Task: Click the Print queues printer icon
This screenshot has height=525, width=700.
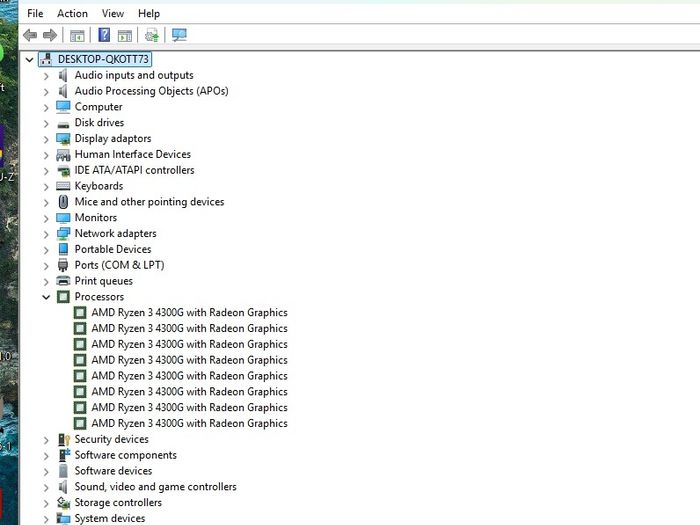Action: point(63,281)
